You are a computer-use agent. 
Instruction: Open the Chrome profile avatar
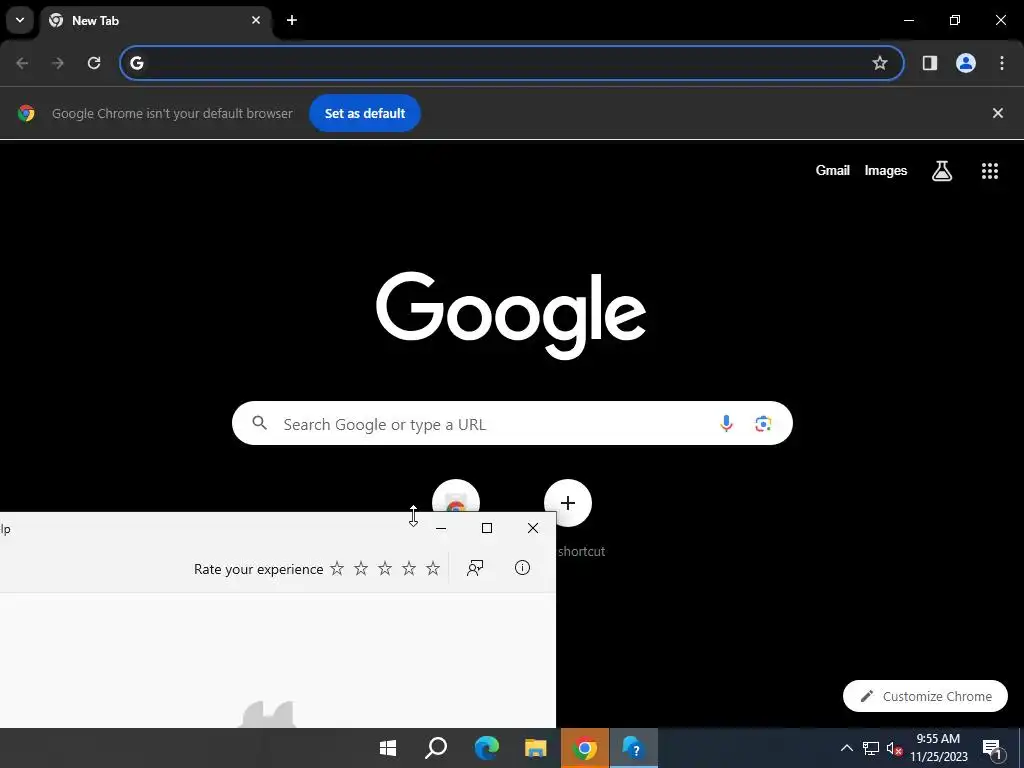[x=966, y=63]
